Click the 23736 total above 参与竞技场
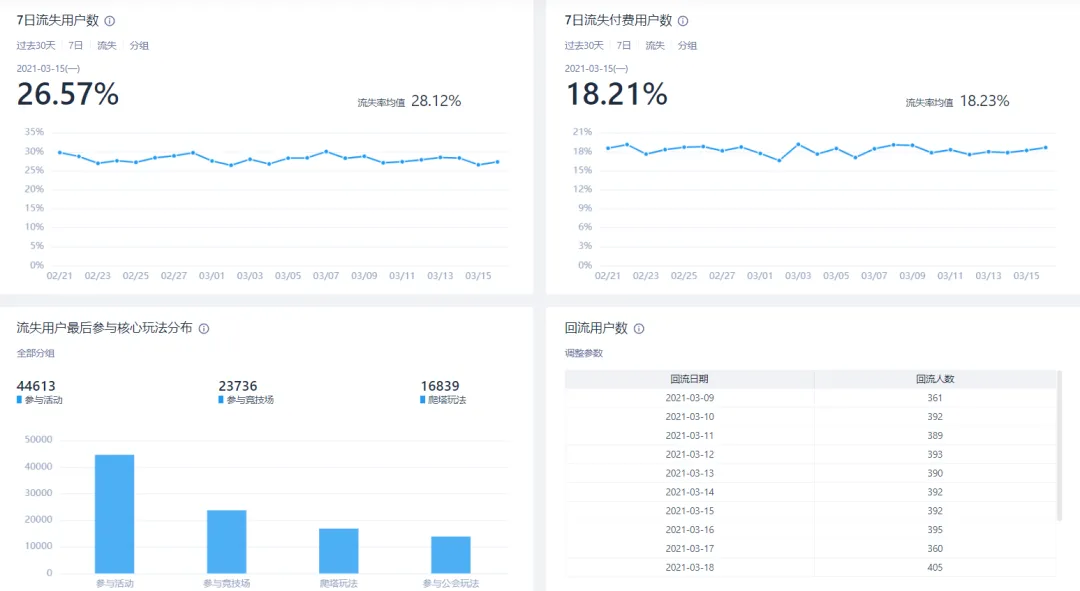Viewport: 1080px width, 591px height. [x=238, y=386]
